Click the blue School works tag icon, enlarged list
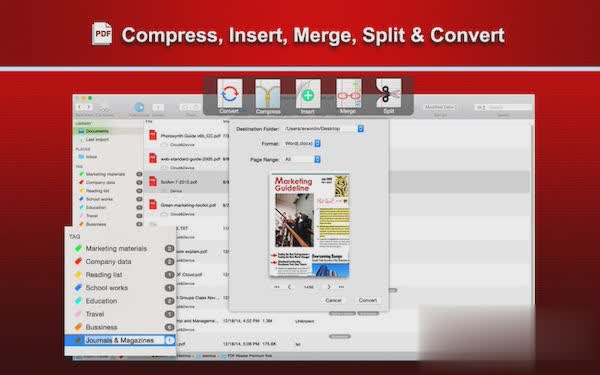The height and width of the screenshot is (375, 600). pos(78,287)
